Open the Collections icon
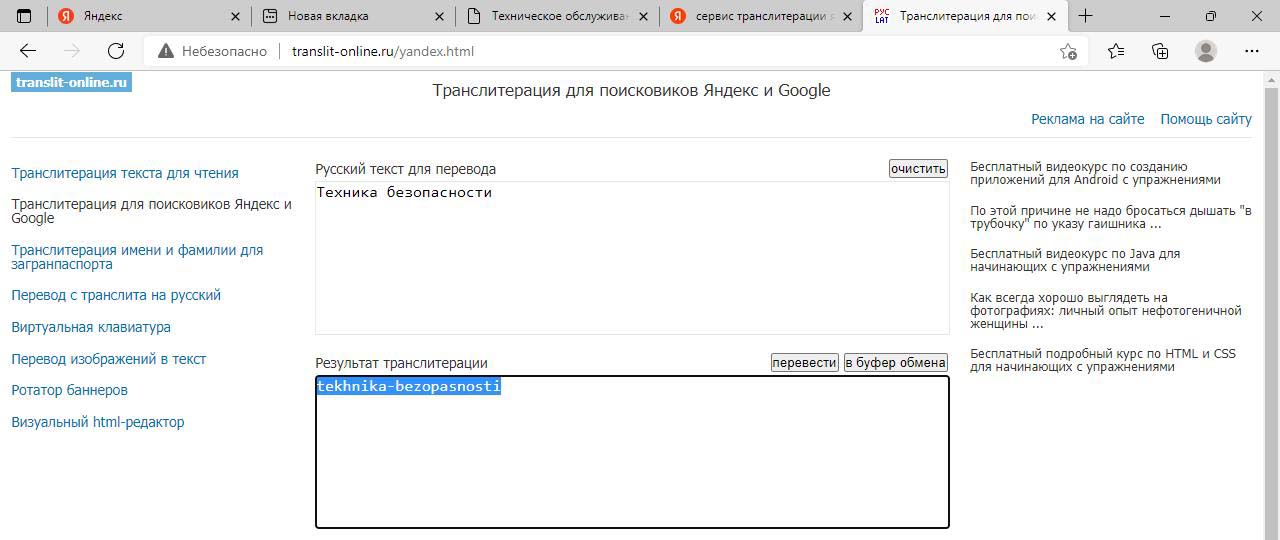This screenshot has width=1280, height=540. [1160, 52]
